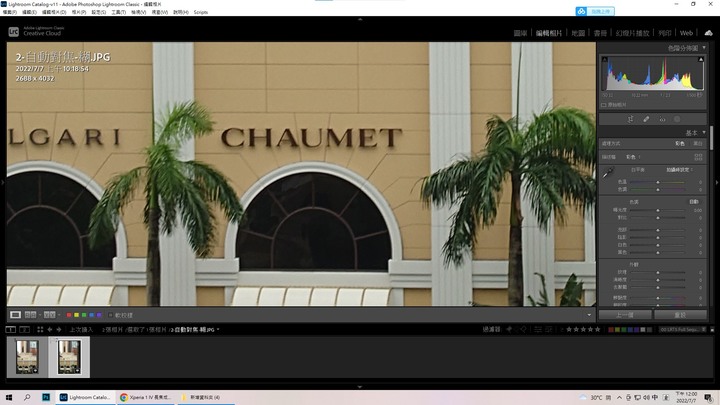Select the red eye correction tool
The height and width of the screenshot is (405, 720).
pyautogui.click(x=662, y=119)
